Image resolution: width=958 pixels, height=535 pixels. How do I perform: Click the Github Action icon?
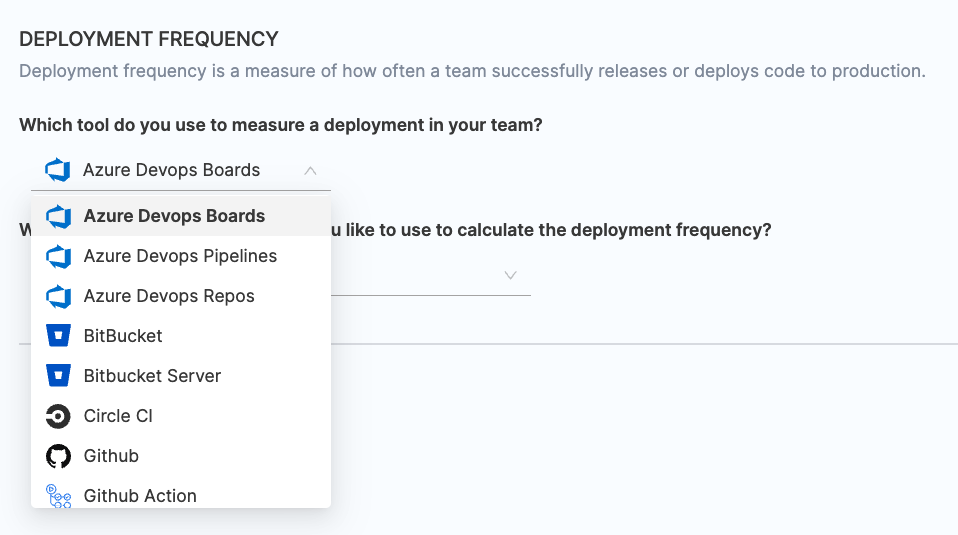coord(58,495)
